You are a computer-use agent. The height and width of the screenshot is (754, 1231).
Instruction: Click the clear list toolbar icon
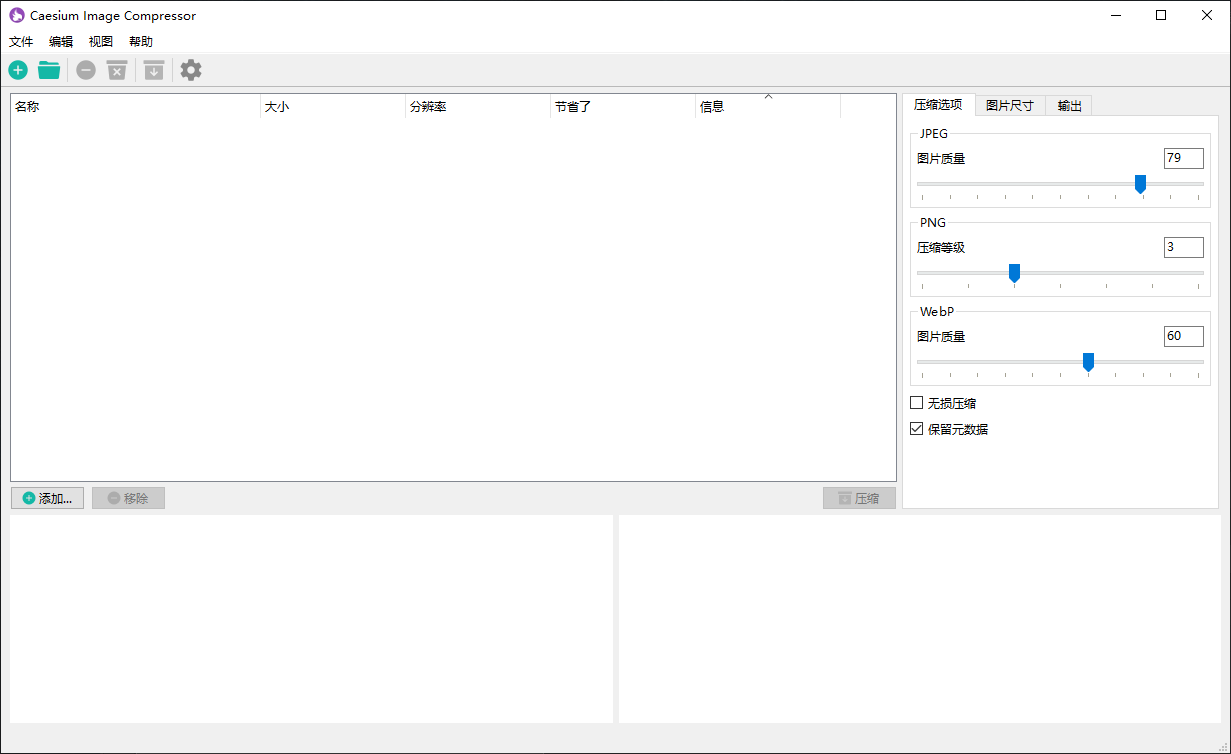point(117,70)
